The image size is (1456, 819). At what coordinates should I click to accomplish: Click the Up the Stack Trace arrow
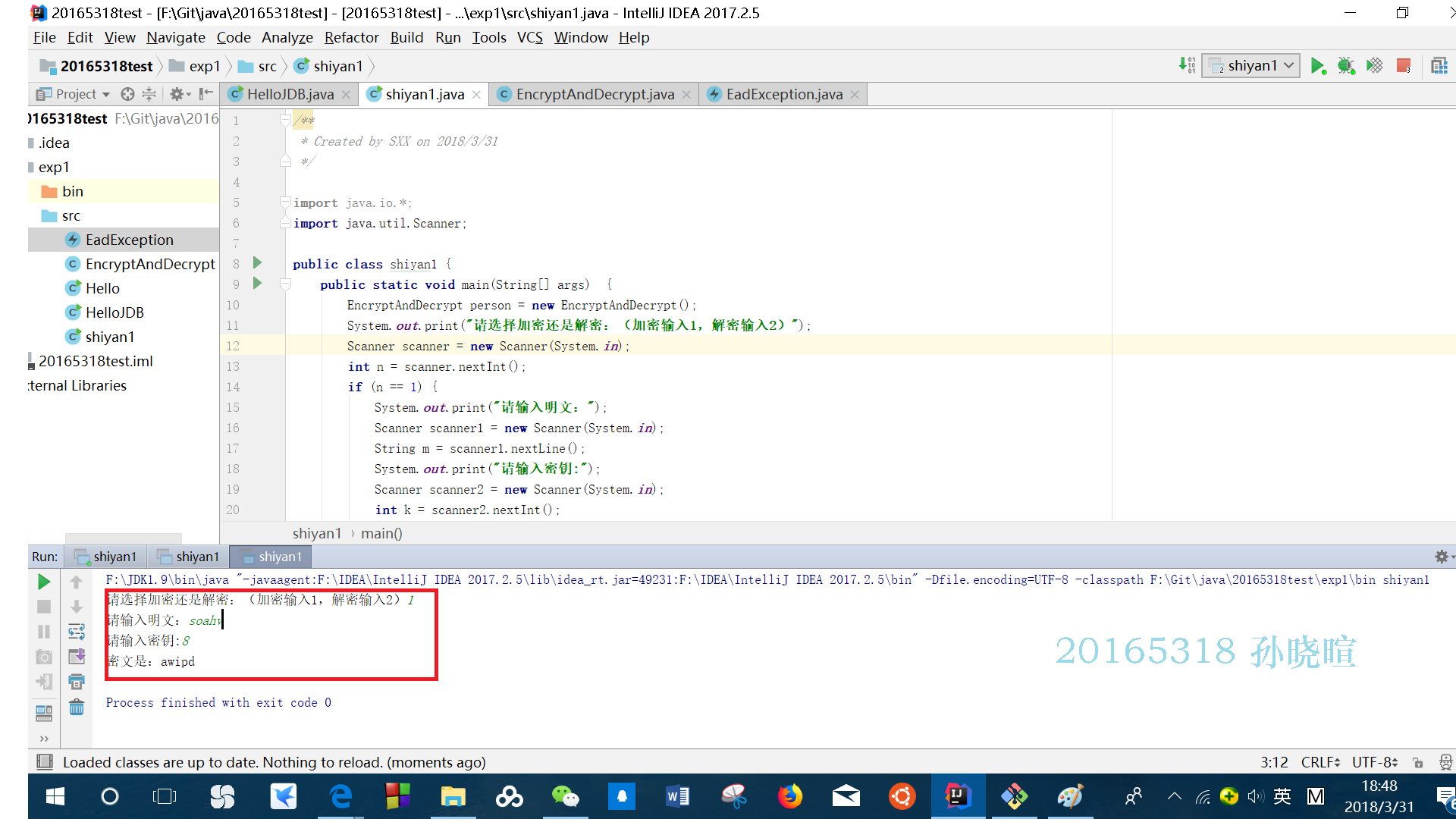[x=76, y=582]
